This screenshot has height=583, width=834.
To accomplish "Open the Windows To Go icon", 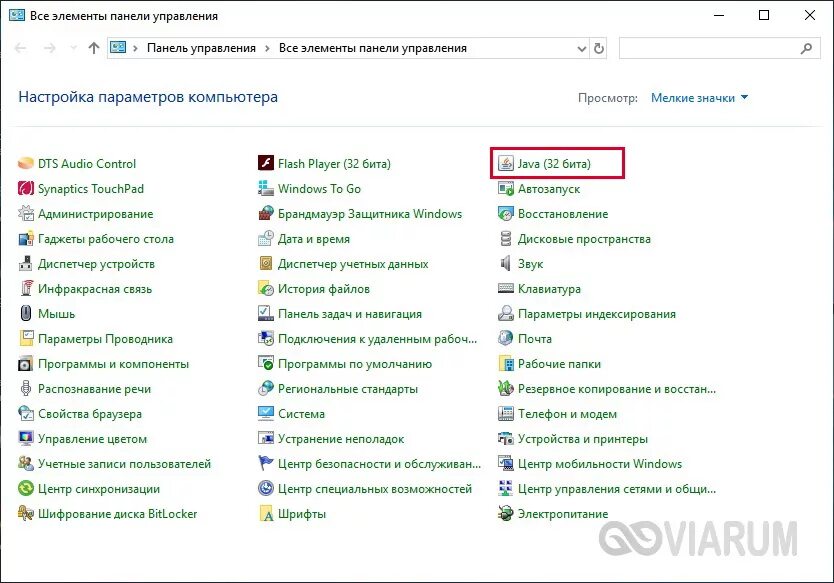I will [265, 188].
